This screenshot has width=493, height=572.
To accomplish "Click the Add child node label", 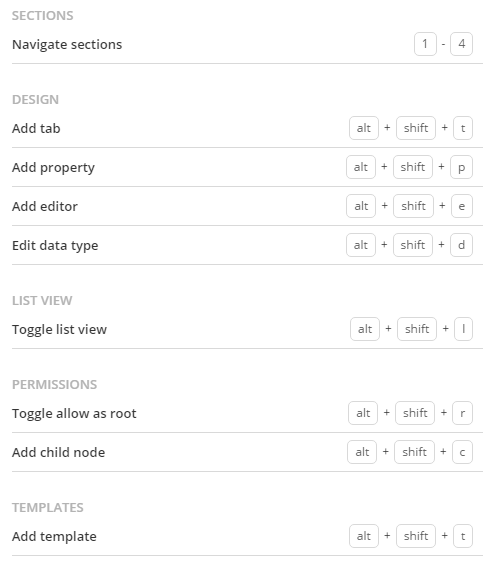I will 58,452.
